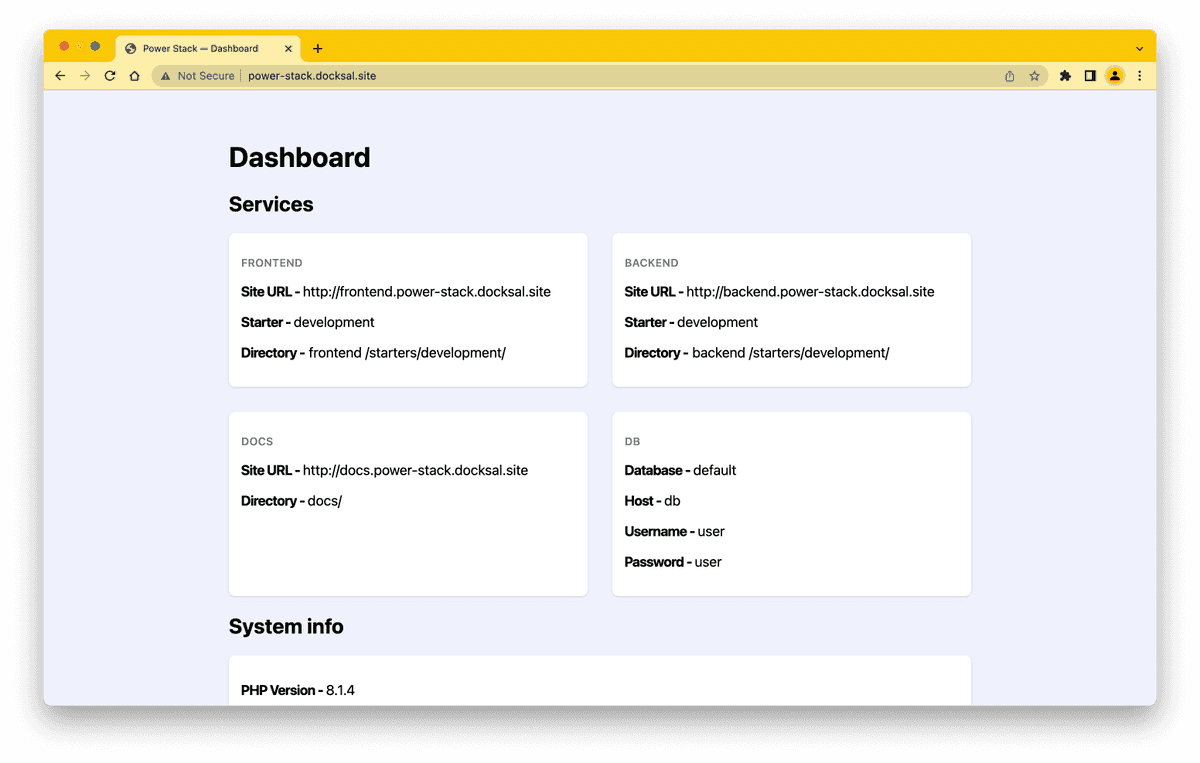1200x763 pixels.
Task: Click the red close window button
Action: click(65, 46)
